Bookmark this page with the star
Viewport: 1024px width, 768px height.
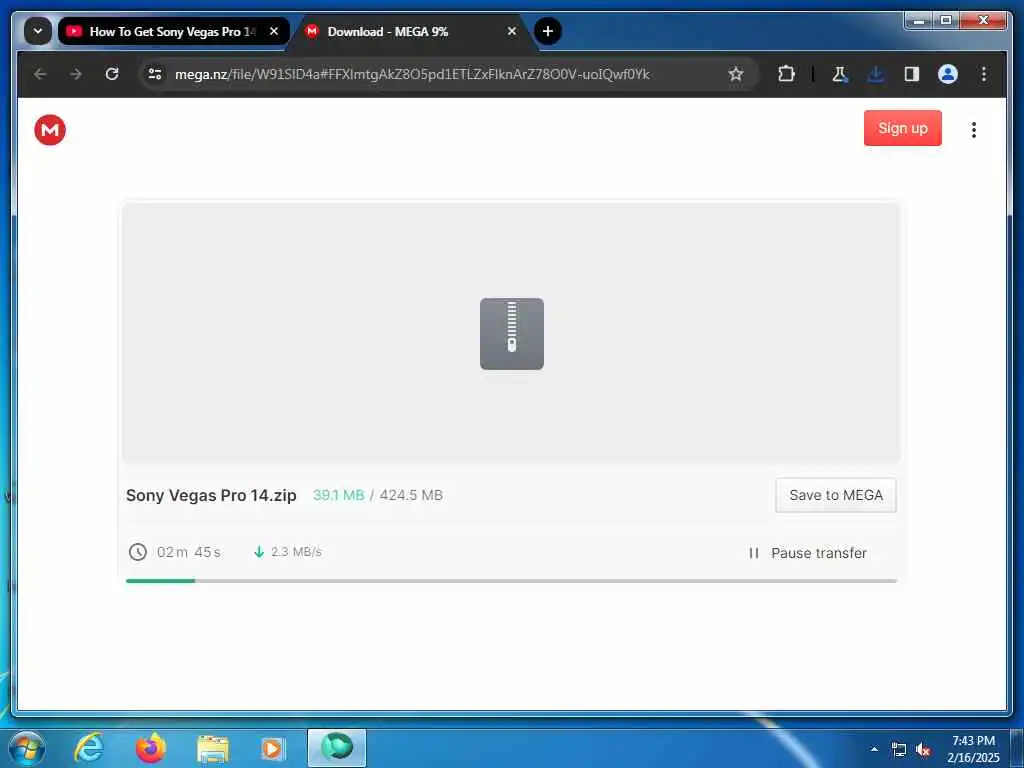736,74
